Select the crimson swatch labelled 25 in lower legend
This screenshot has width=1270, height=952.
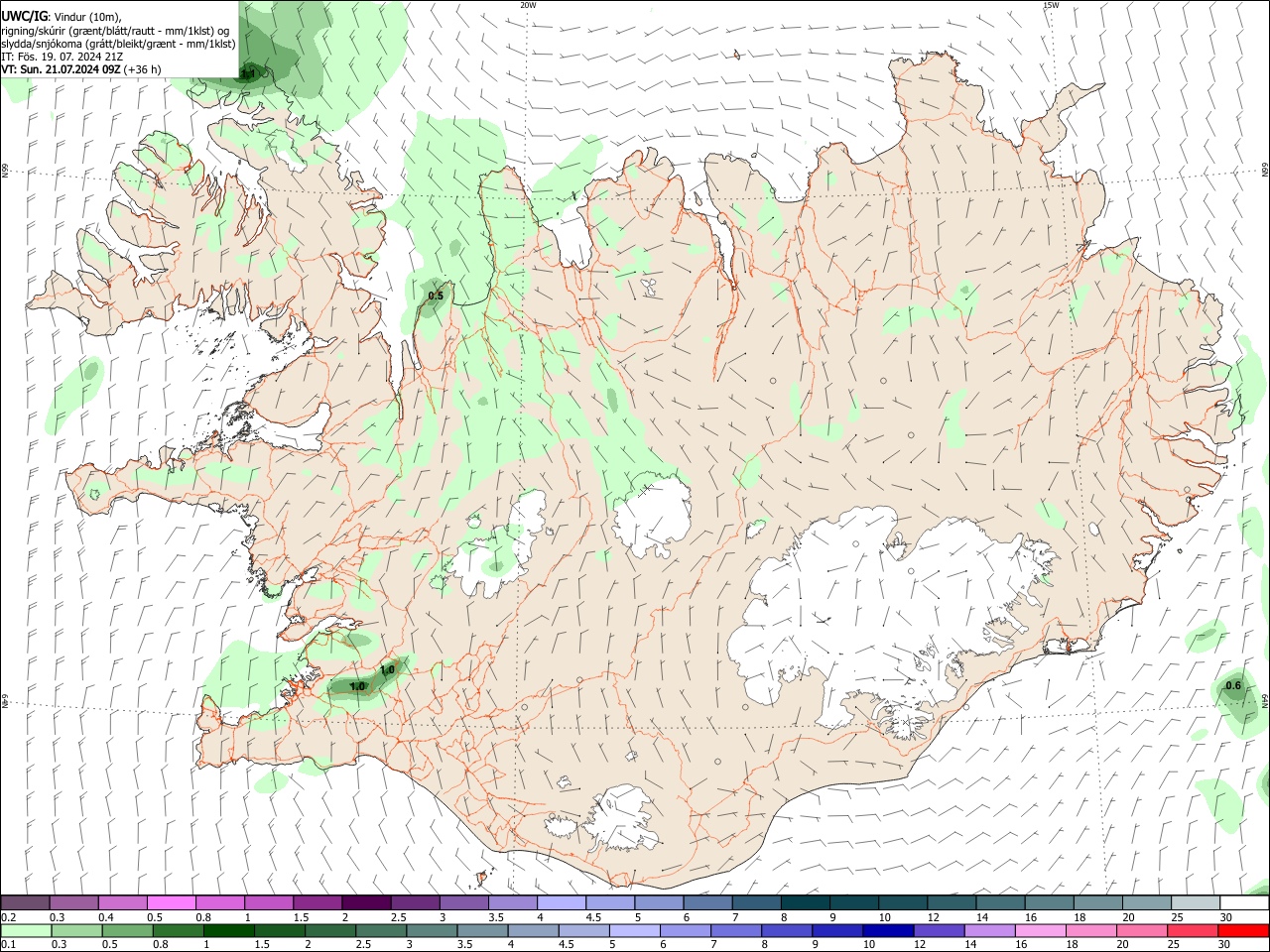click(x=1193, y=930)
